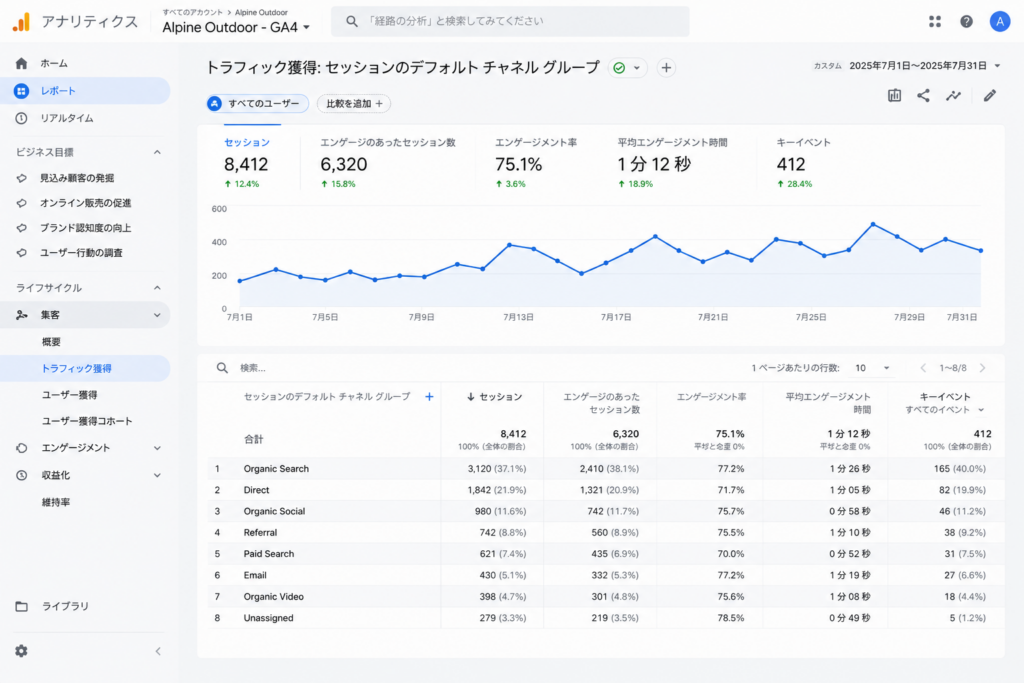Image resolution: width=1024 pixels, height=683 pixels.
Task: Open the すべてのイベント key event dropdown
Action: [944, 409]
